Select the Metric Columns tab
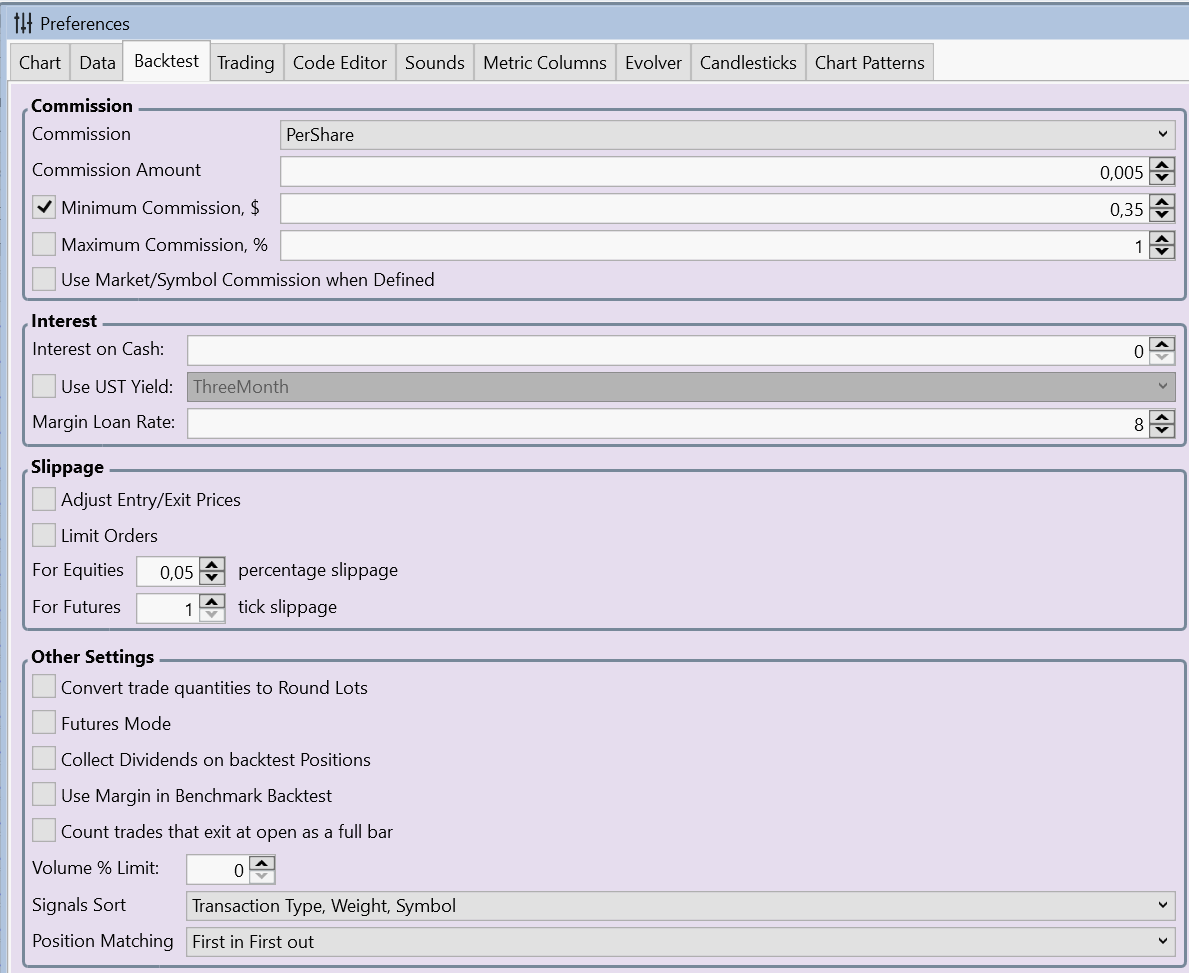This screenshot has height=973, width=1189. [544, 62]
